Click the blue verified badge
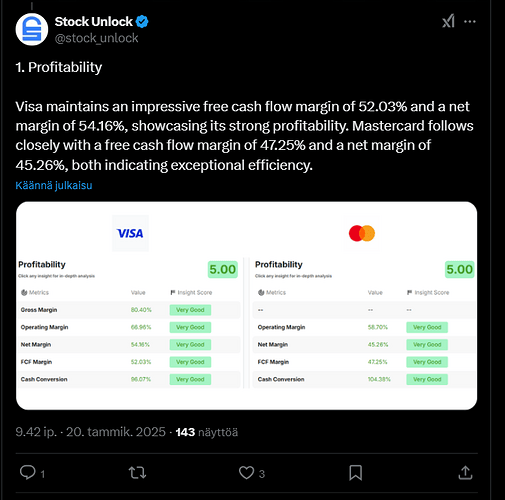 (x=142, y=22)
